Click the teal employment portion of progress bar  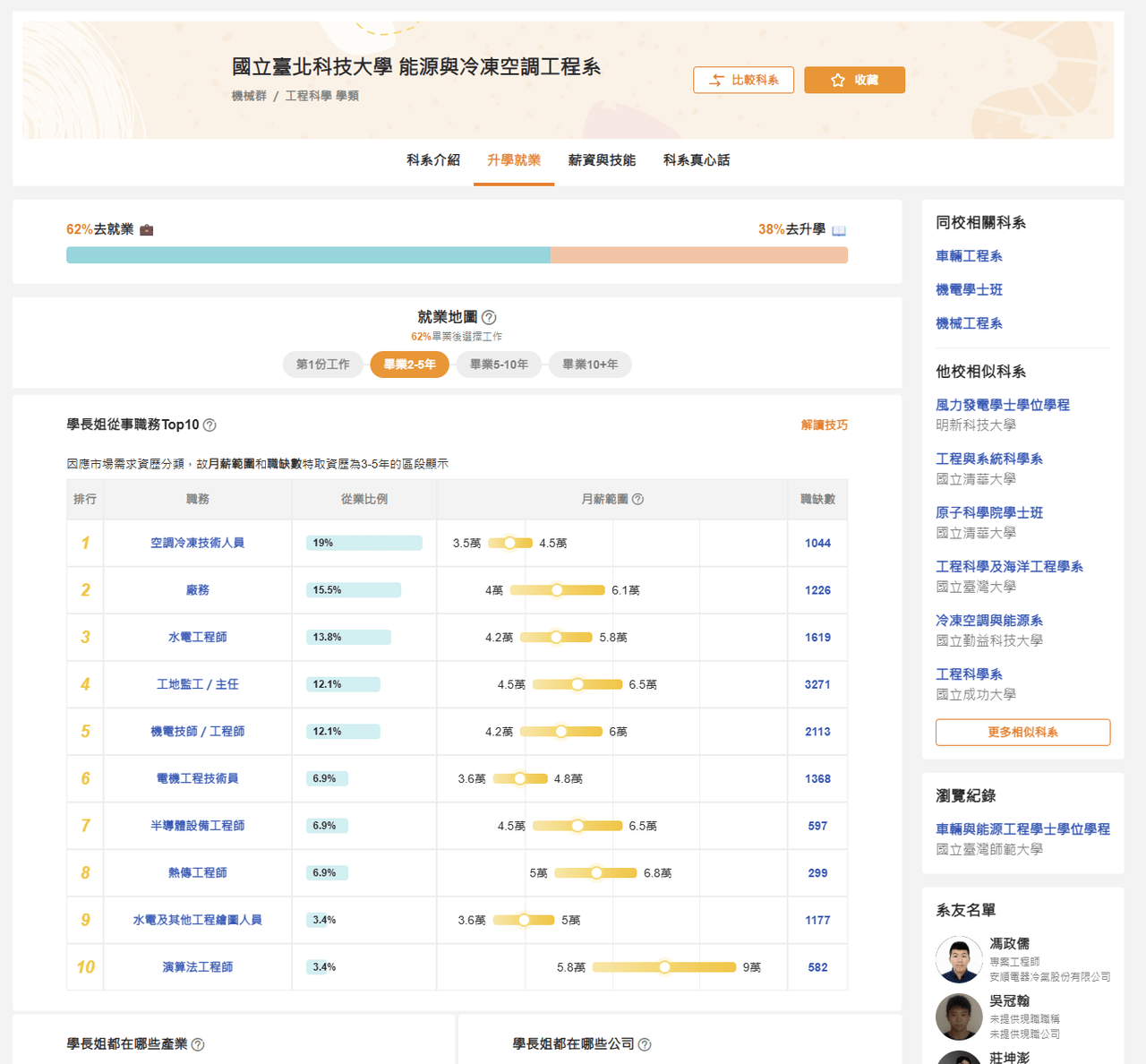tap(308, 255)
